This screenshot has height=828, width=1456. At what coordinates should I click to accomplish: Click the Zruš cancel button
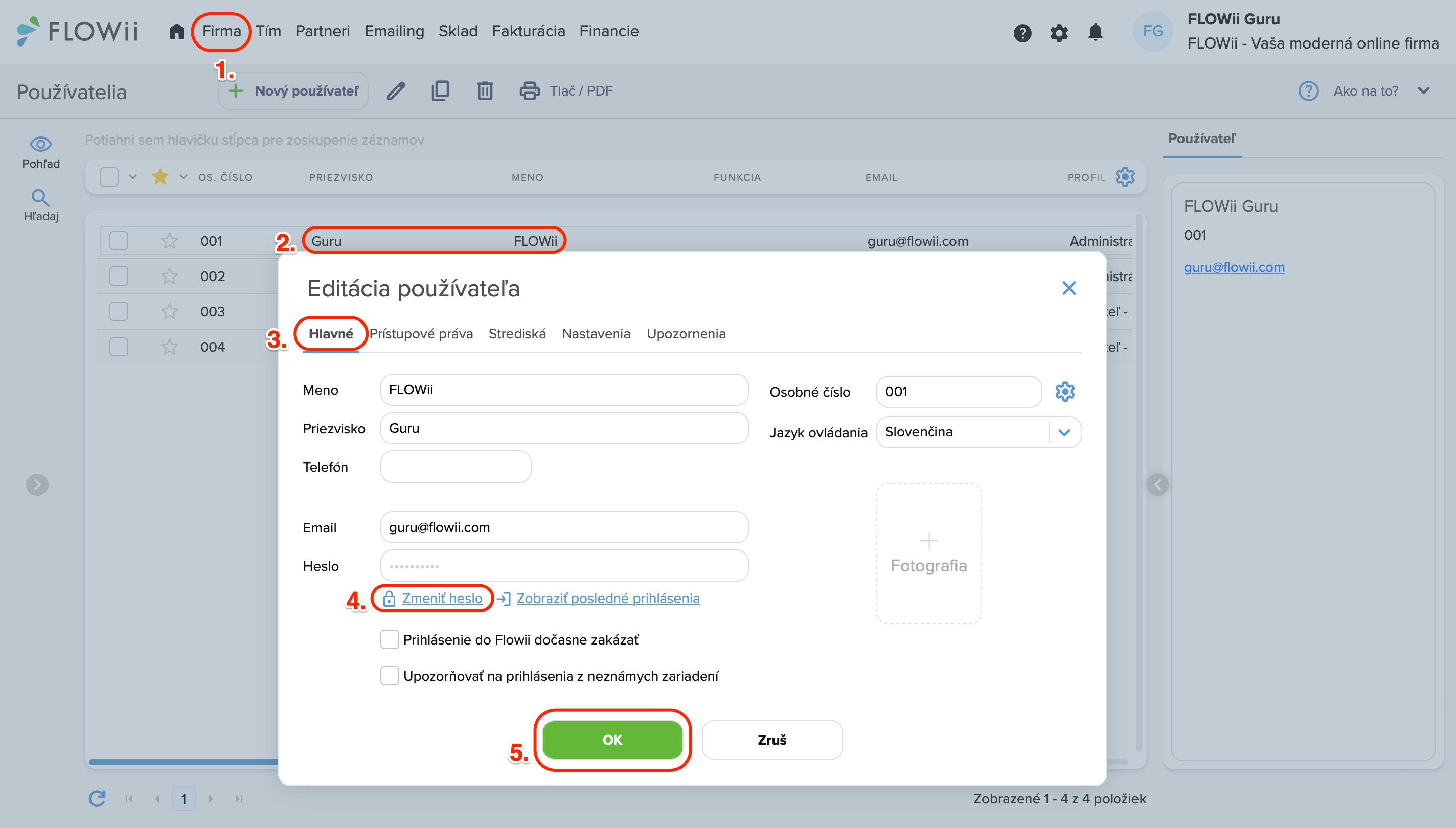(772, 739)
